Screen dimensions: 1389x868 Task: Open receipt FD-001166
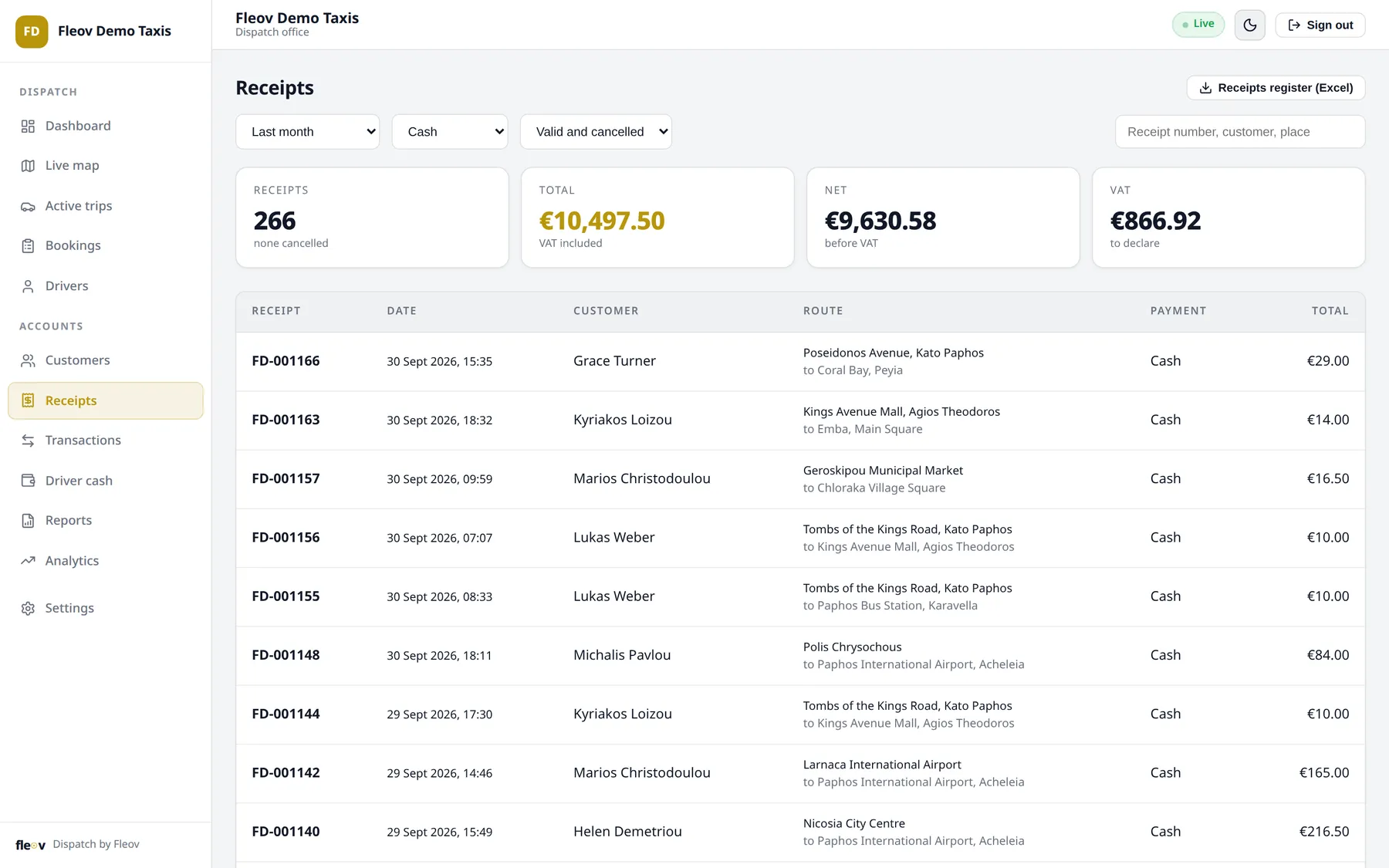[800, 362]
